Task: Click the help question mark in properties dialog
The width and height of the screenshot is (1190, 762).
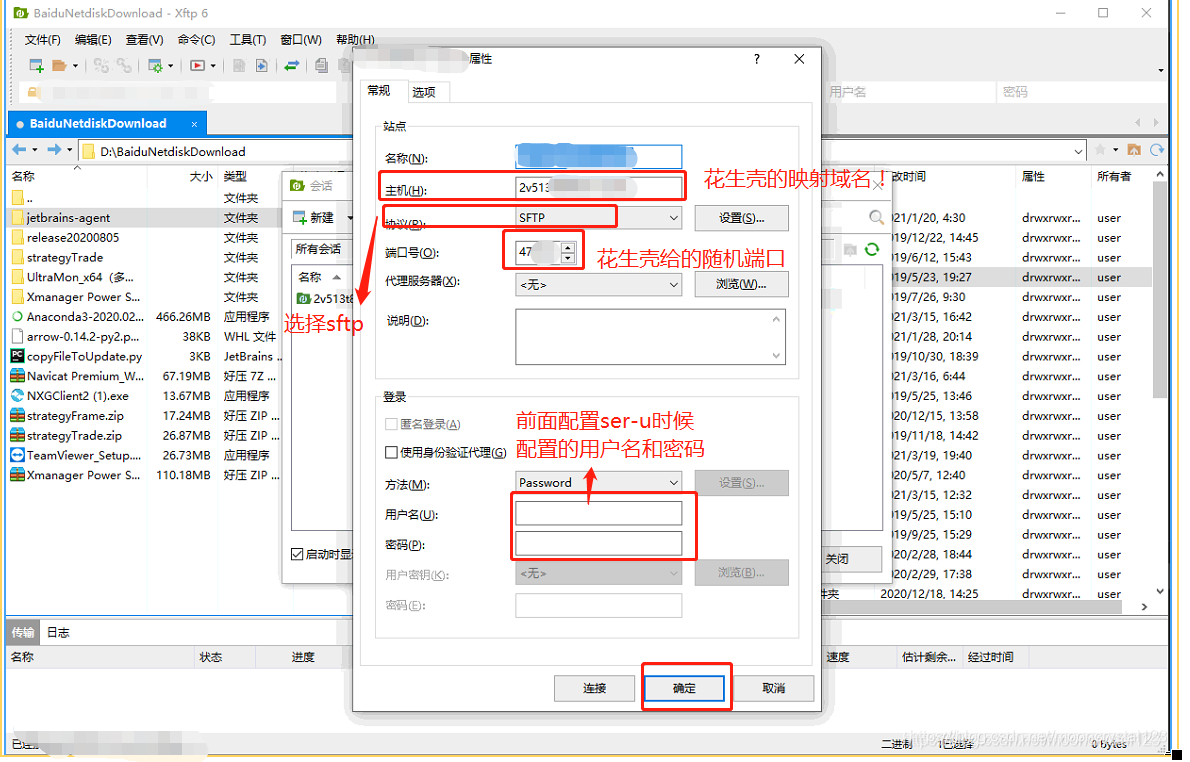Action: point(757,58)
